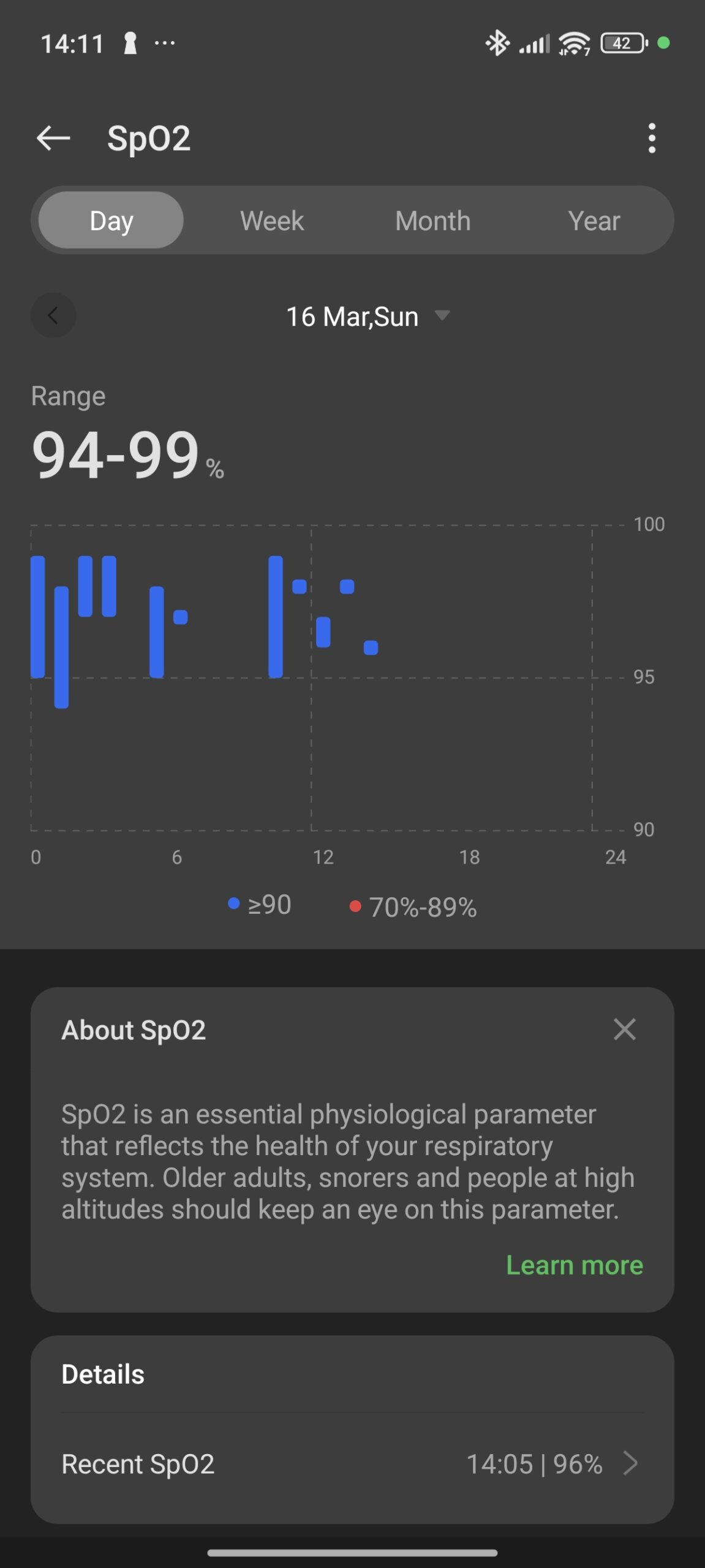Viewport: 705px width, 1568px height.
Task: Go to the previous day arrow
Action: point(53,315)
